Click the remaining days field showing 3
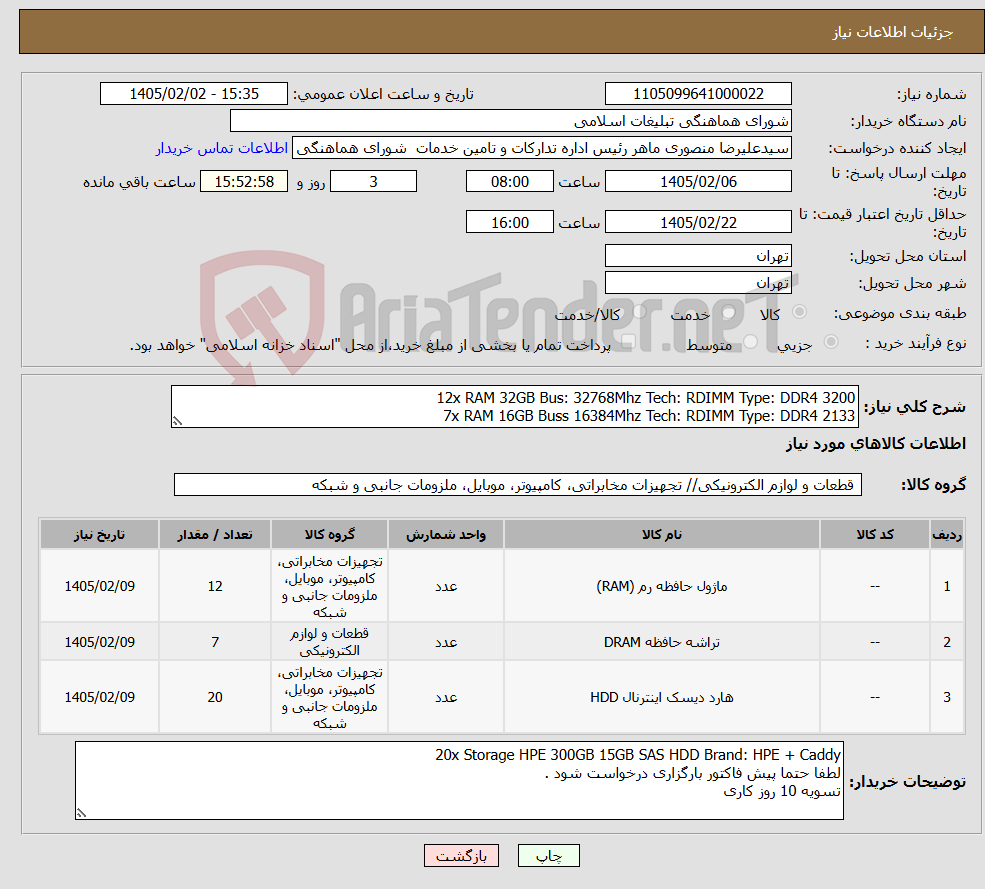 [x=373, y=182]
